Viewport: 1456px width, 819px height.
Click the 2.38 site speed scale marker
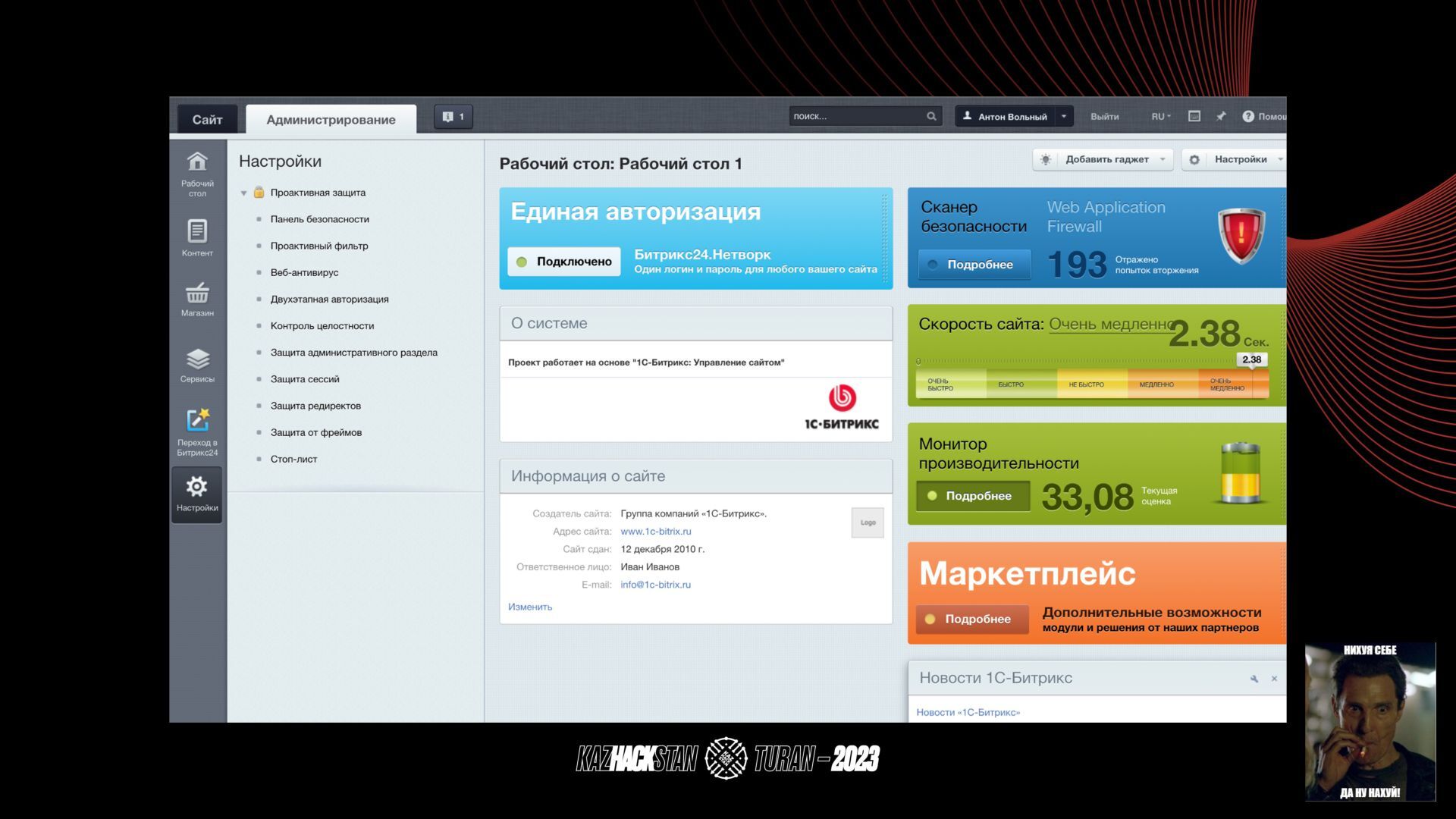[x=1251, y=360]
